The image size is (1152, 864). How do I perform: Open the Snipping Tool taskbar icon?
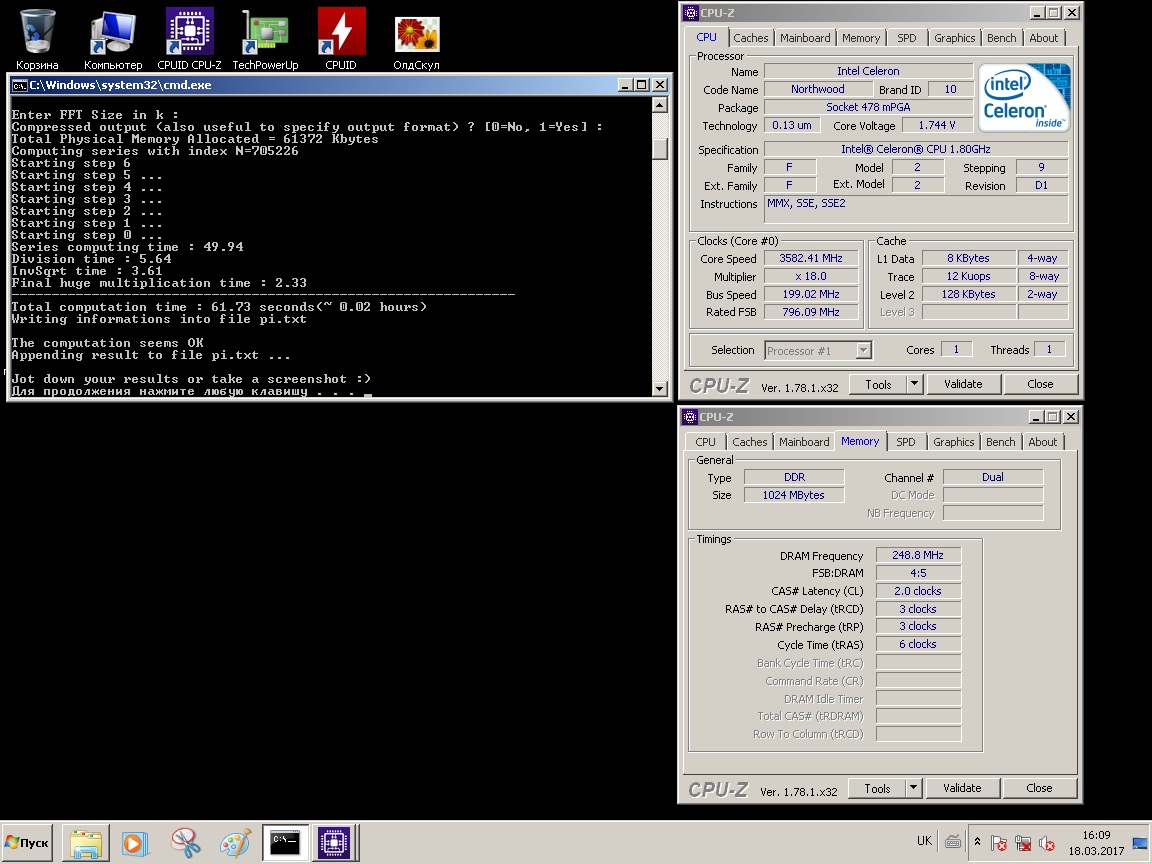coord(185,843)
